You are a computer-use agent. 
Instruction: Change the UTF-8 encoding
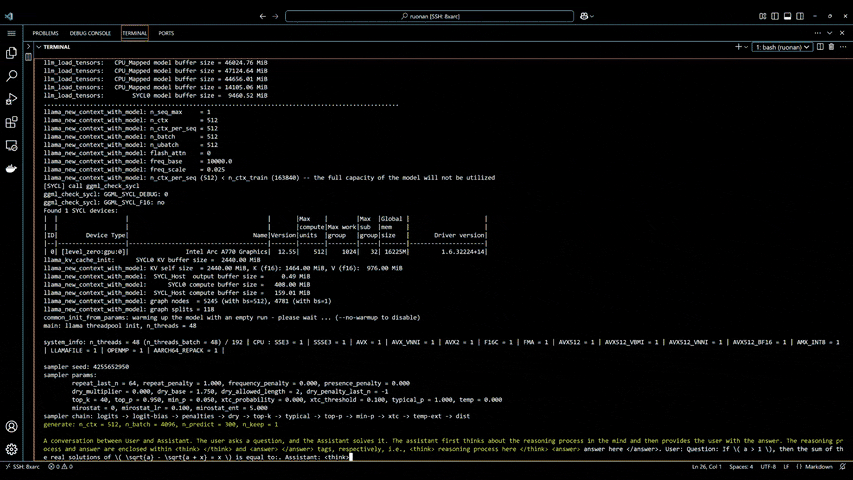coord(768,467)
